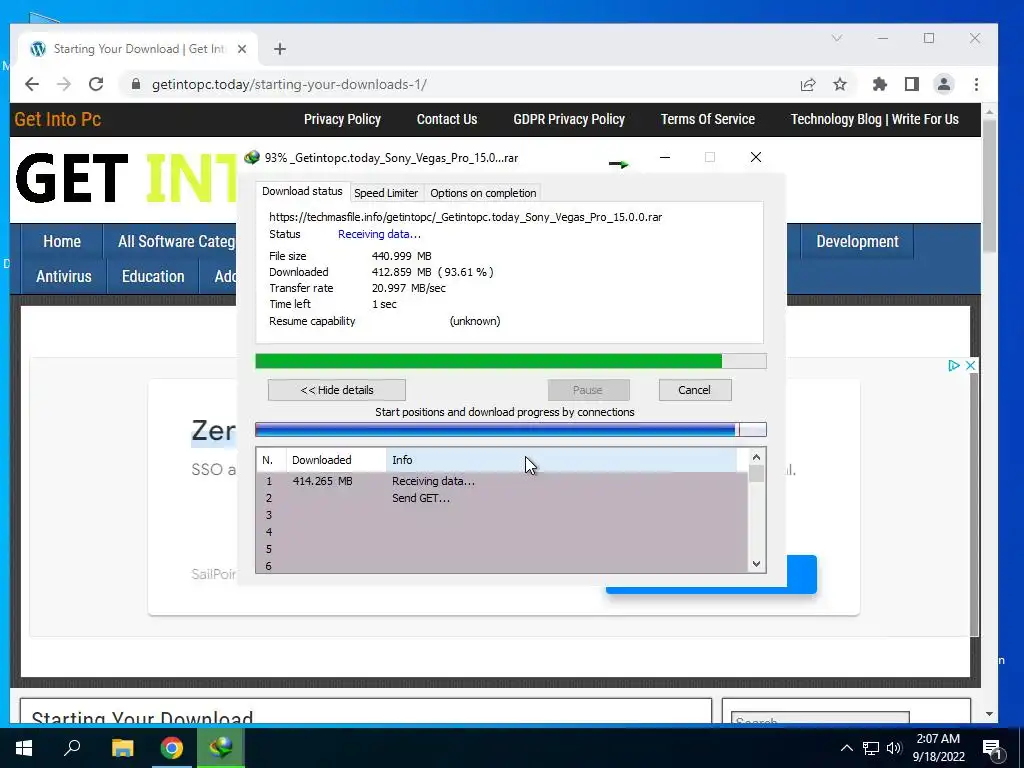Go back using Chrome's back arrow

tap(32, 84)
